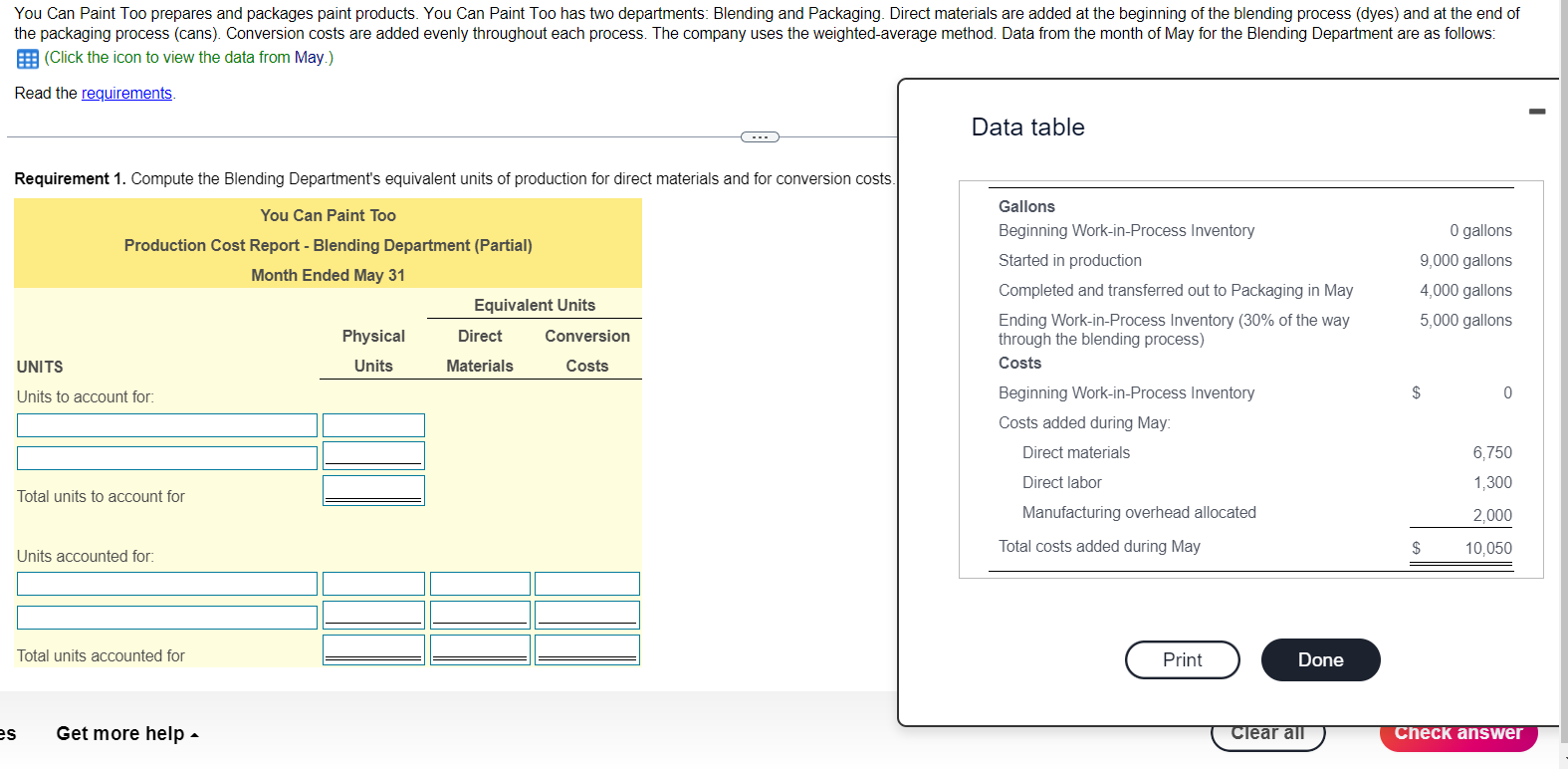Screen dimensions: 1568x769
Task: Click 'Manufacturing overhead allocated' label
Action: 1139,512
